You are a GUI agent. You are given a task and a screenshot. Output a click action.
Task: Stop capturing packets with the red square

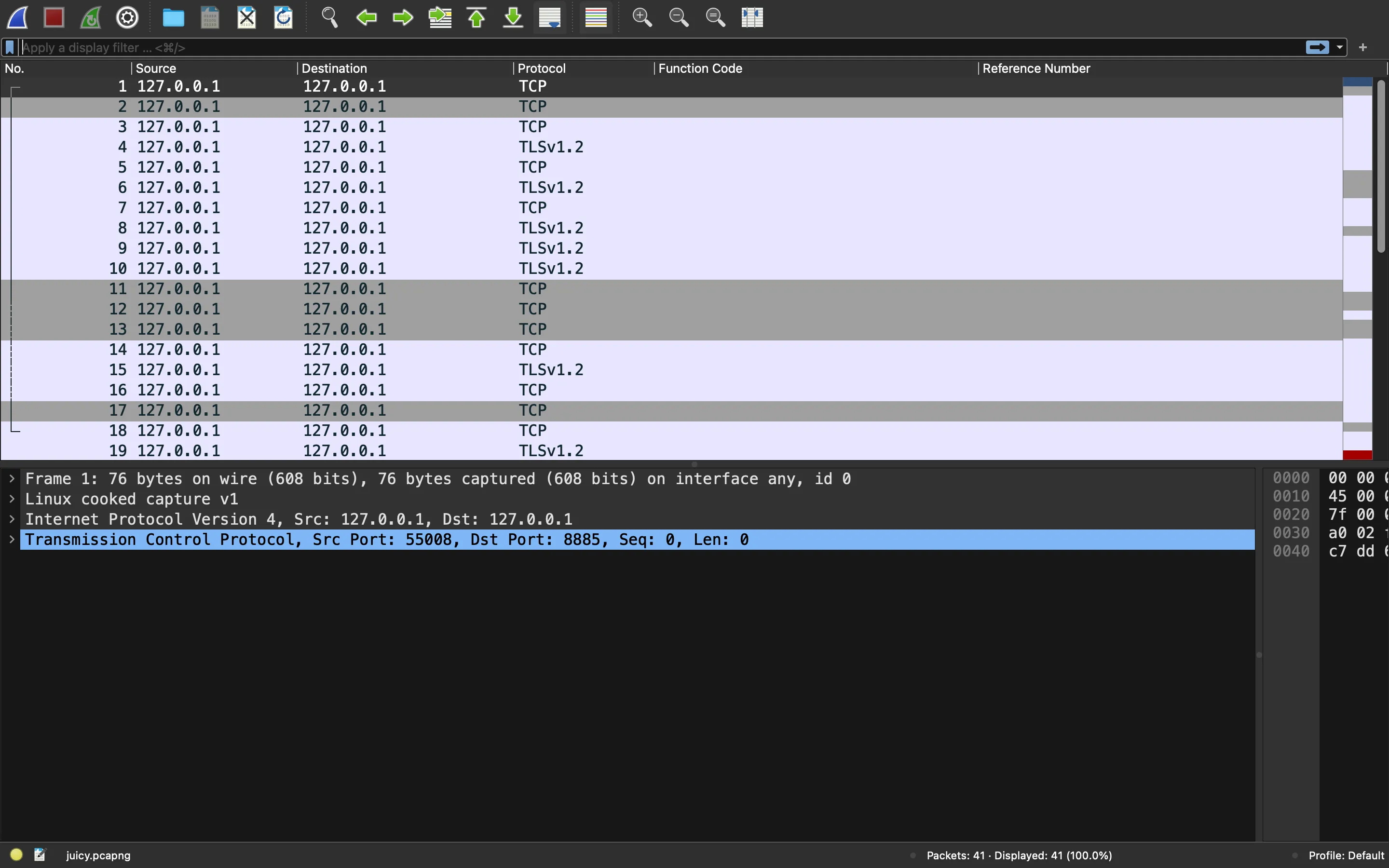54,17
